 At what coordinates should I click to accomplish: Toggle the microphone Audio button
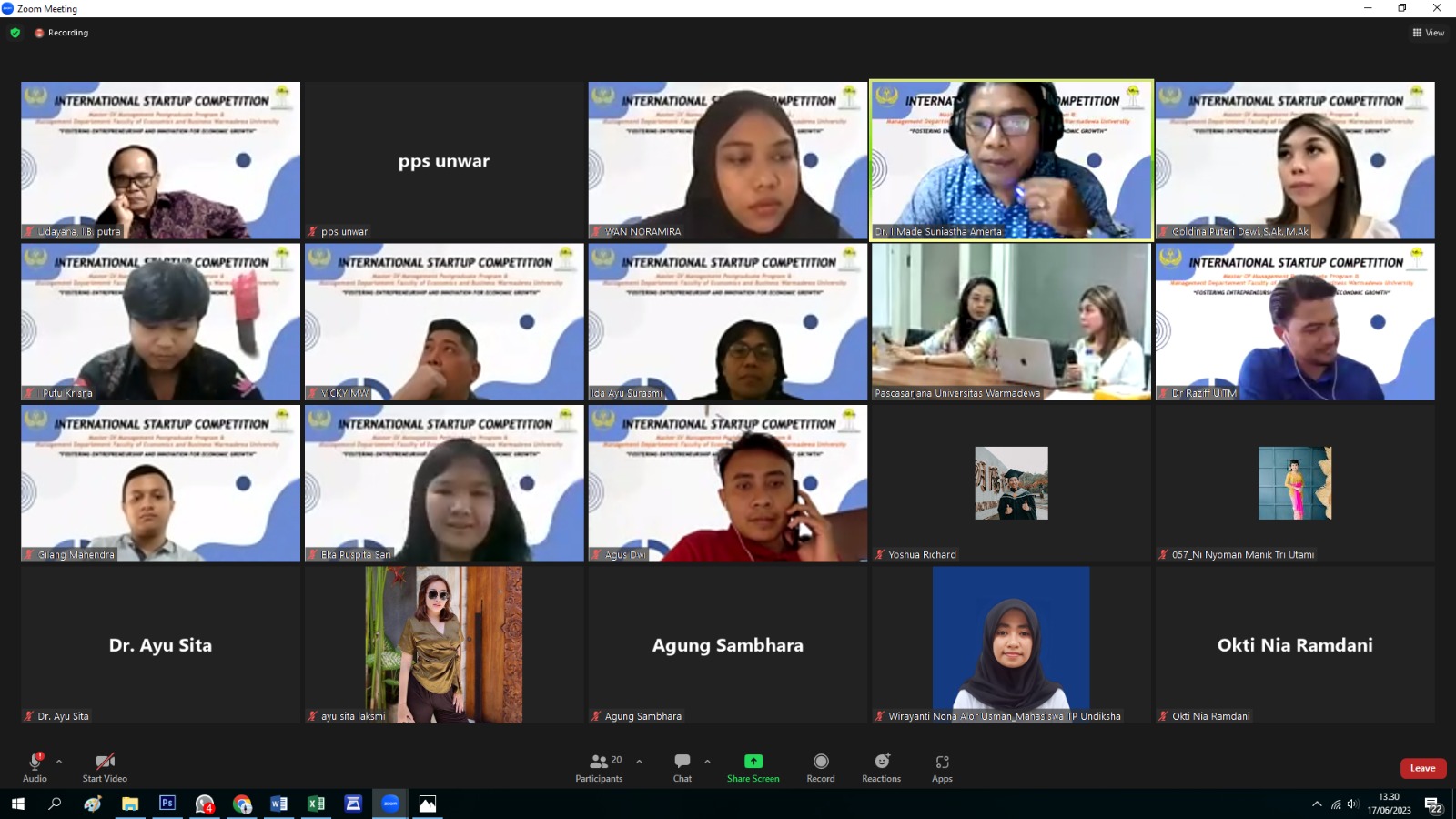pos(35,762)
